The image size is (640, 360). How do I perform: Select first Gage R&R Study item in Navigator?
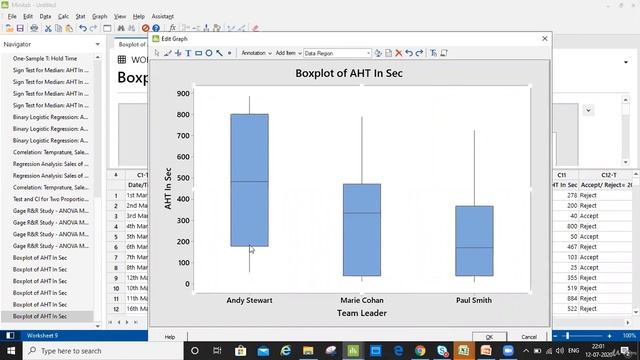[x=50, y=211]
